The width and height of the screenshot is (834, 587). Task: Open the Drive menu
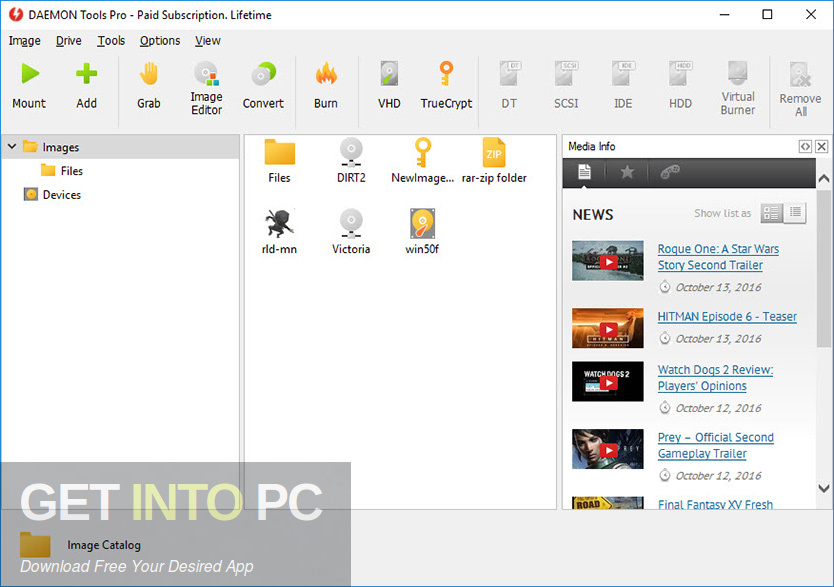click(x=69, y=41)
